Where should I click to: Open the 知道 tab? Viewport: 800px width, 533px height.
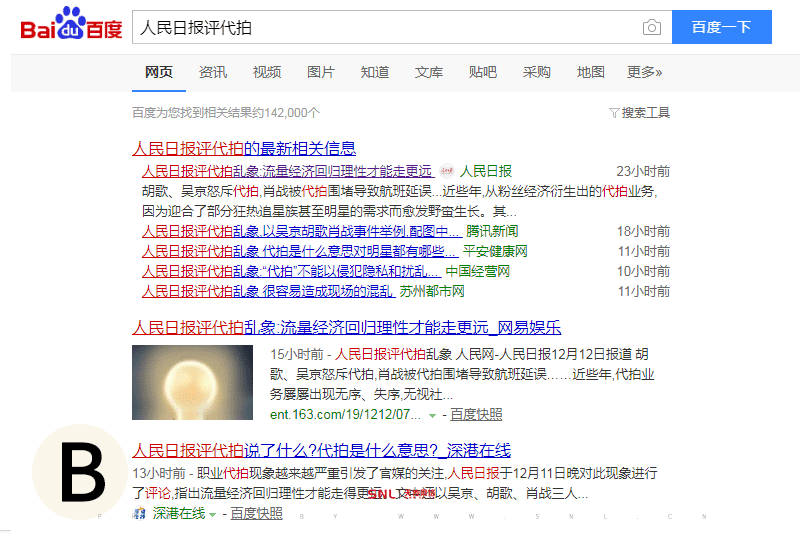point(375,72)
